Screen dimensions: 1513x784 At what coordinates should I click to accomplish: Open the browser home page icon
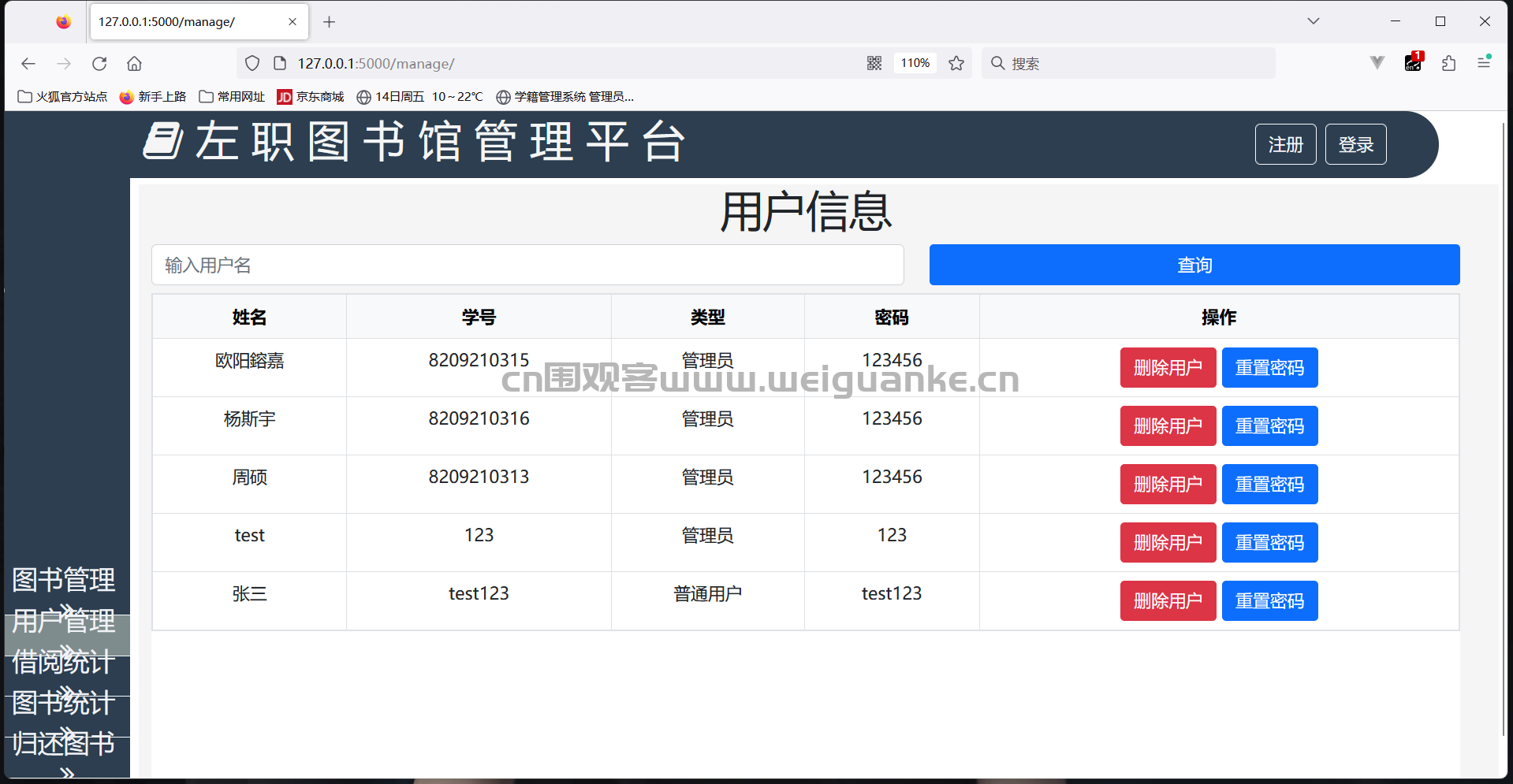click(x=135, y=64)
